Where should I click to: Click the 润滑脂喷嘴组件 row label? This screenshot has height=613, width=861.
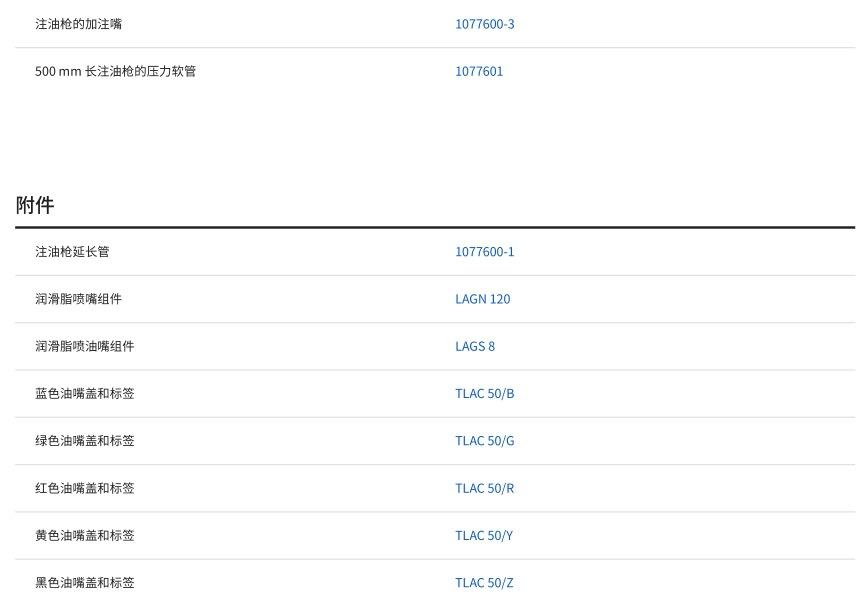[78, 299]
